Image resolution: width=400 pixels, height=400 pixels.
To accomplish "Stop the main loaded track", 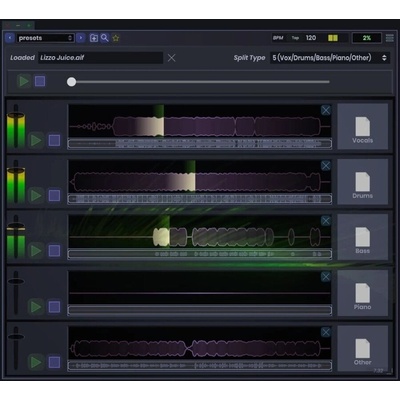I will [x=40, y=81].
